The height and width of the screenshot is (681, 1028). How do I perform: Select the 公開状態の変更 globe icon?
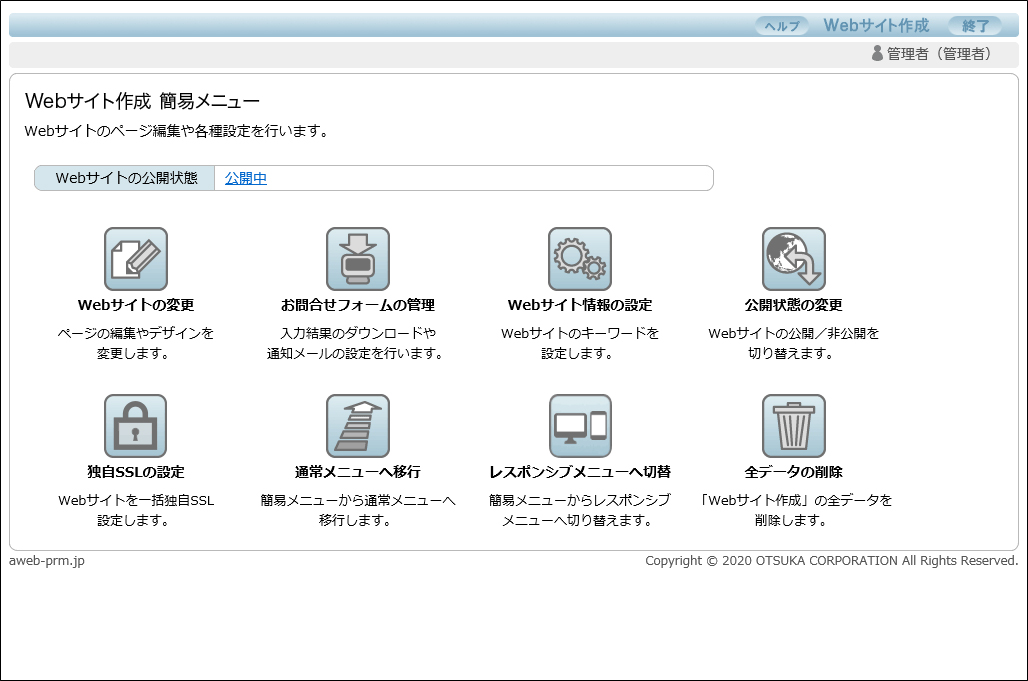[x=794, y=259]
